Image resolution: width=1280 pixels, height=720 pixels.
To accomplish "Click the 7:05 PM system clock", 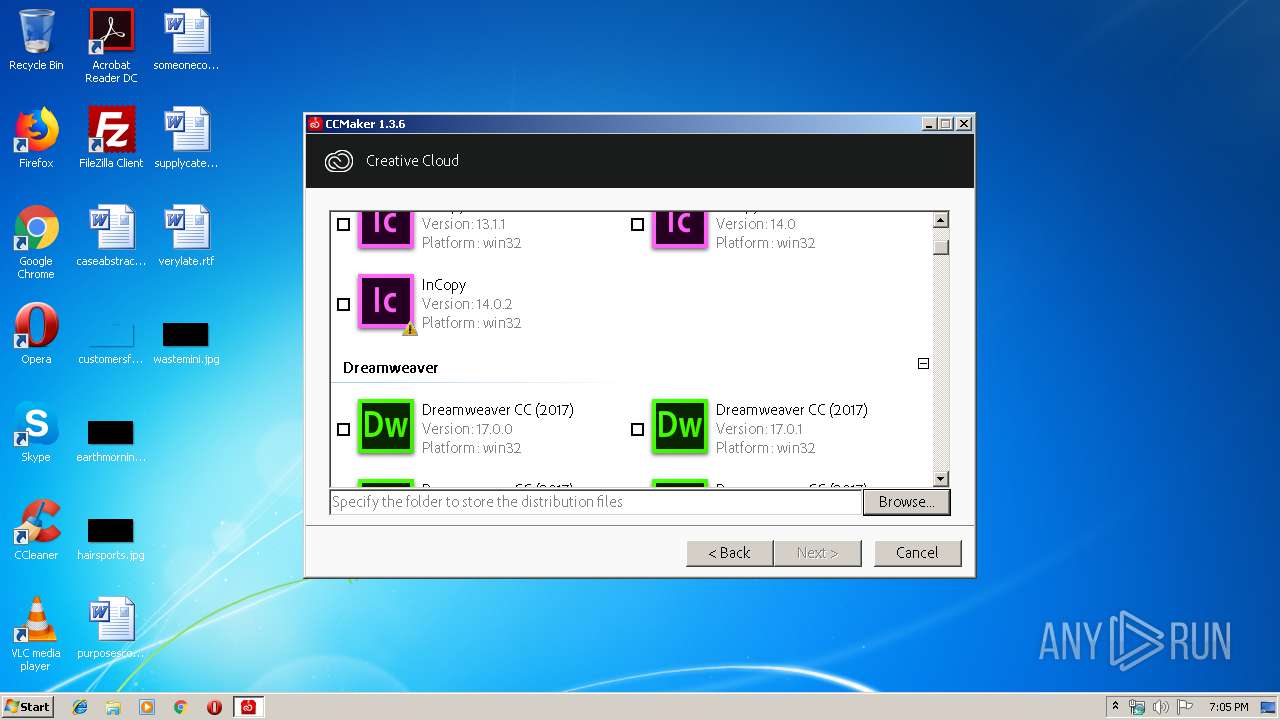I will [1228, 707].
